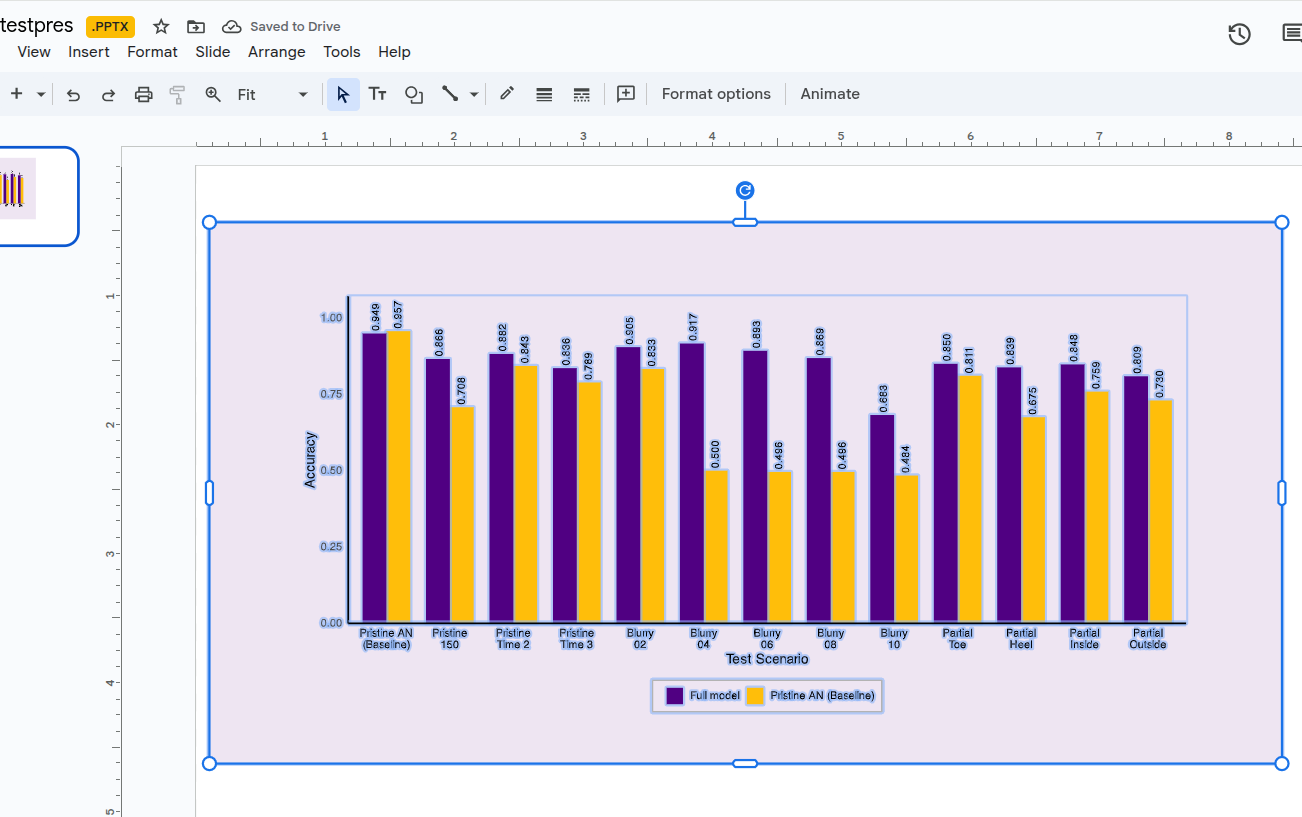
Task: Open the Slide menu
Action: pyautogui.click(x=213, y=52)
